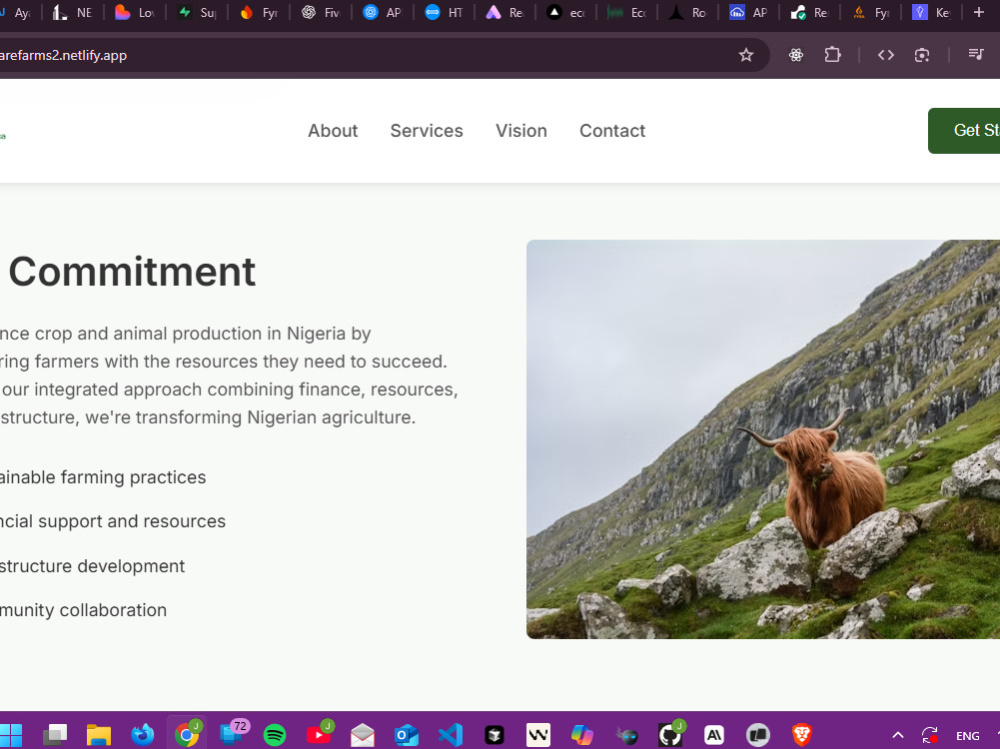Screen dimensions: 1000x749
Task: Open the Mail envelope app on taskbar
Action: [x=363, y=735]
